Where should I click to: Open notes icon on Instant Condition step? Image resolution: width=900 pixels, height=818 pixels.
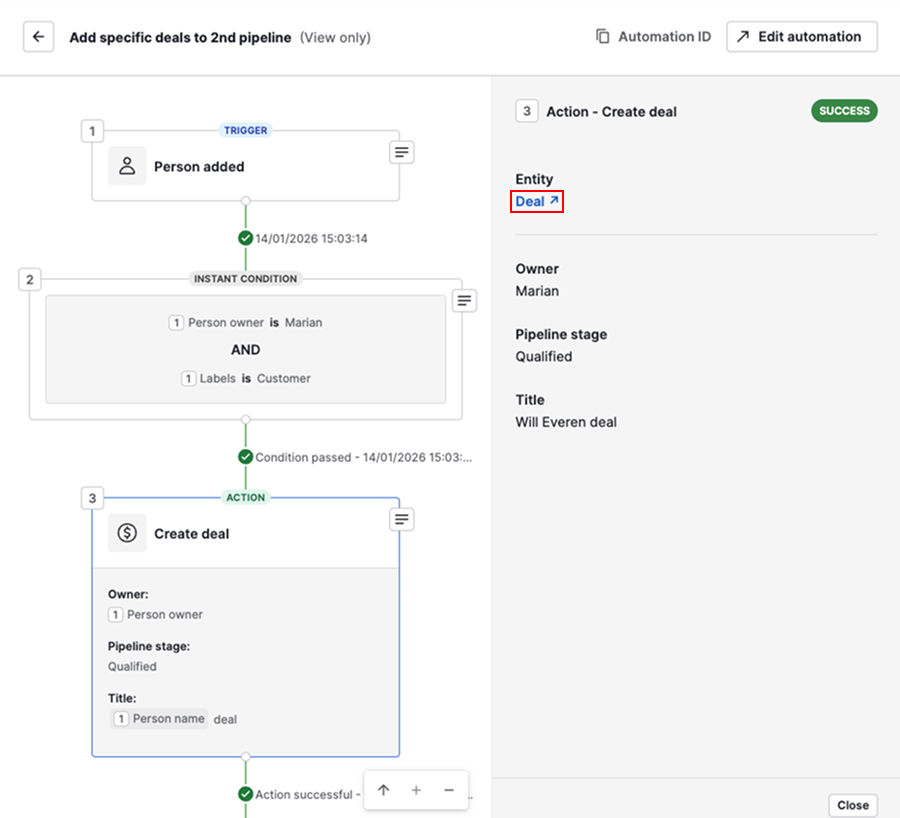[464, 300]
